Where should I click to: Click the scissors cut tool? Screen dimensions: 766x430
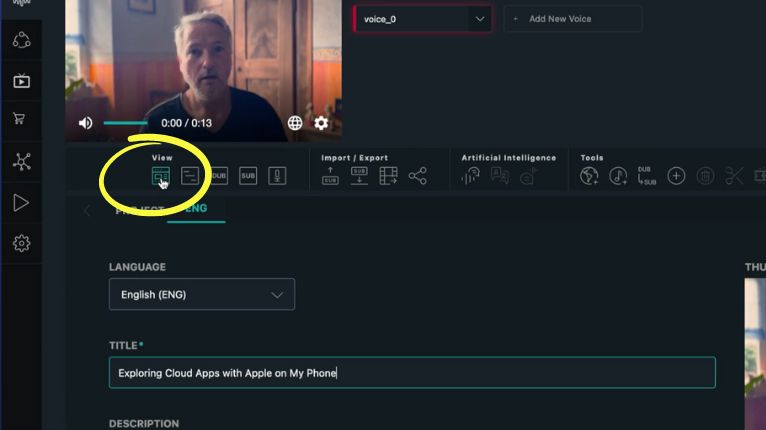(735, 176)
